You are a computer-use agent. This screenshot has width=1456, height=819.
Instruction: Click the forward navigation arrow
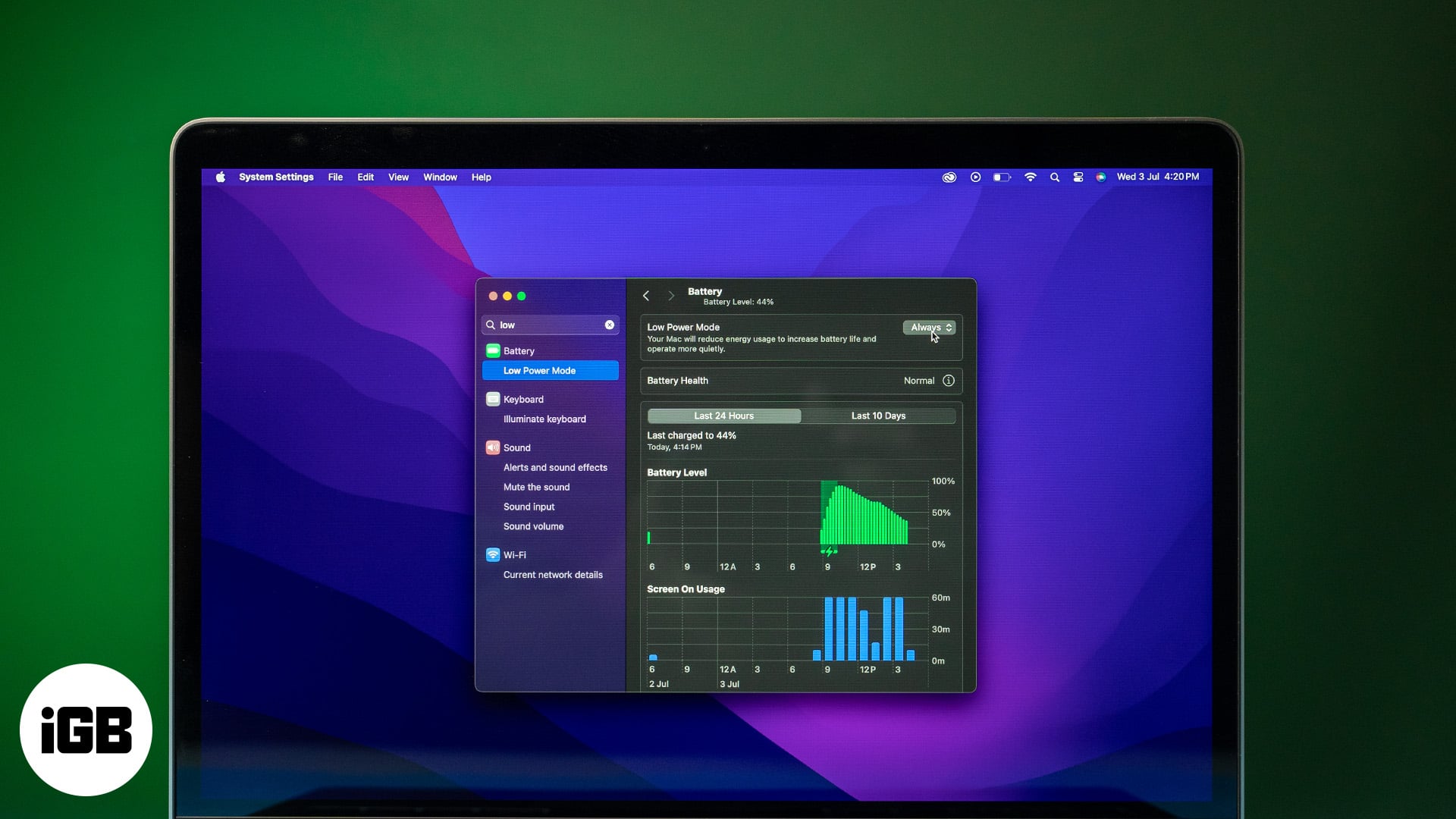tap(670, 295)
